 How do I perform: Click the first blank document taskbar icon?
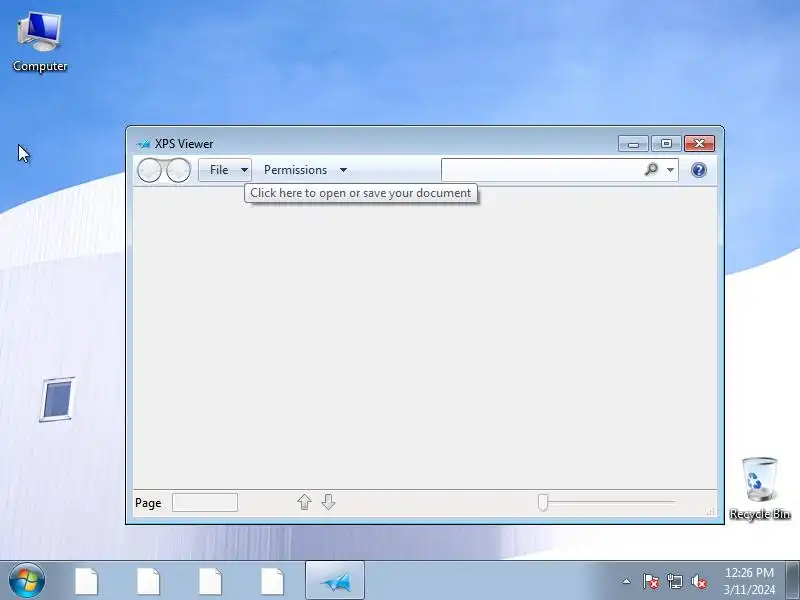(x=87, y=581)
